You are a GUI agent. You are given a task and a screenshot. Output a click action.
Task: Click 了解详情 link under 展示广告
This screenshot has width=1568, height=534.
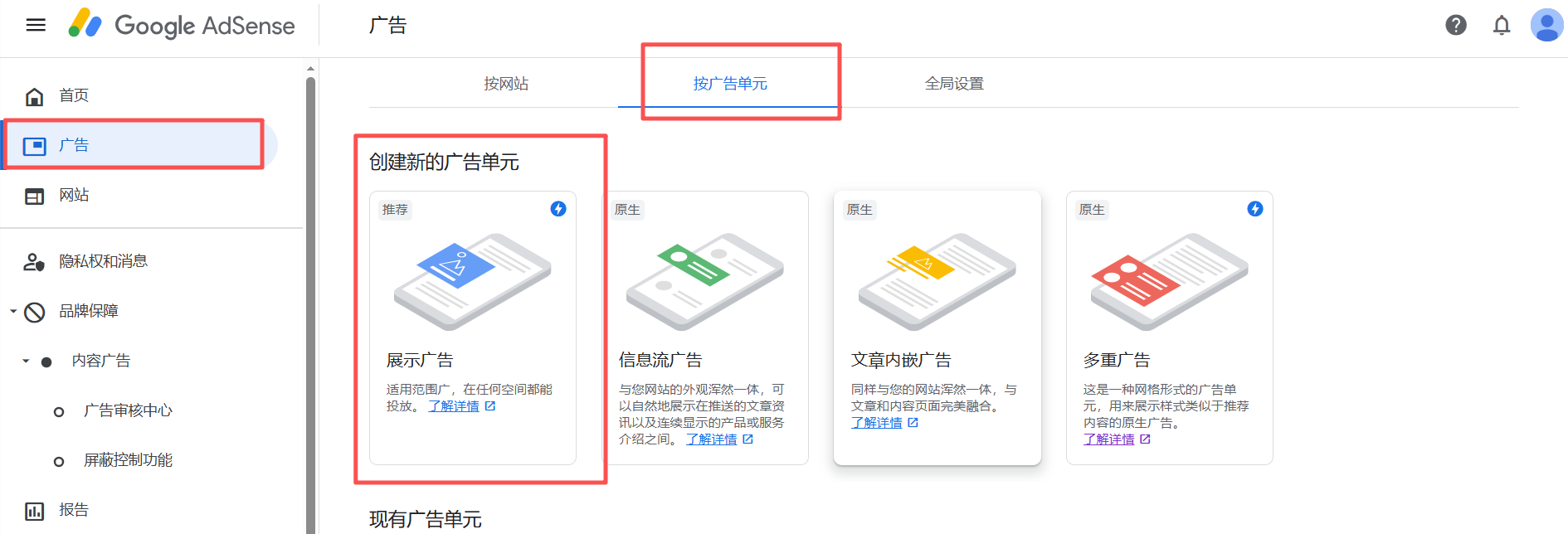[x=454, y=406]
